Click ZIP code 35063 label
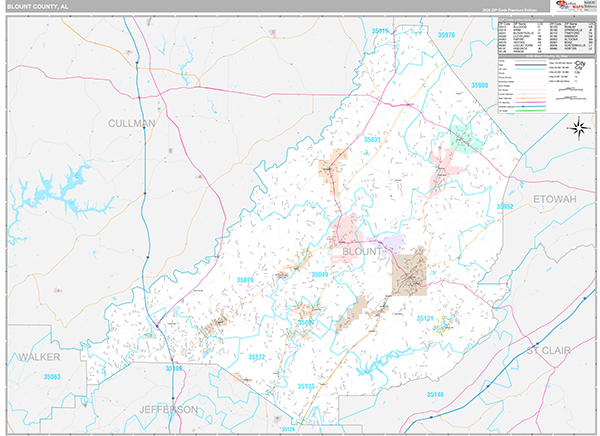Image resolution: width=600 pixels, height=436 pixels. 46,377
